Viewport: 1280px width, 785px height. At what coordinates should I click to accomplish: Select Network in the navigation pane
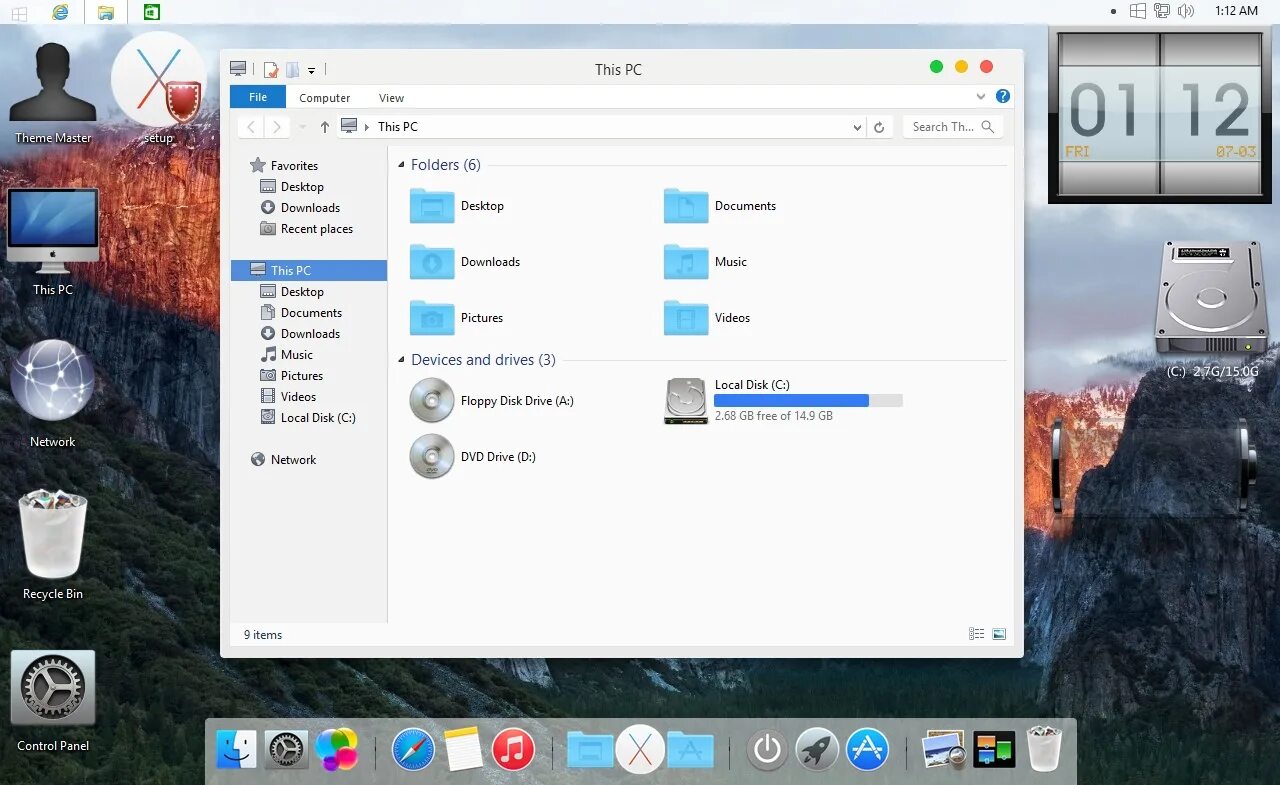click(x=283, y=460)
